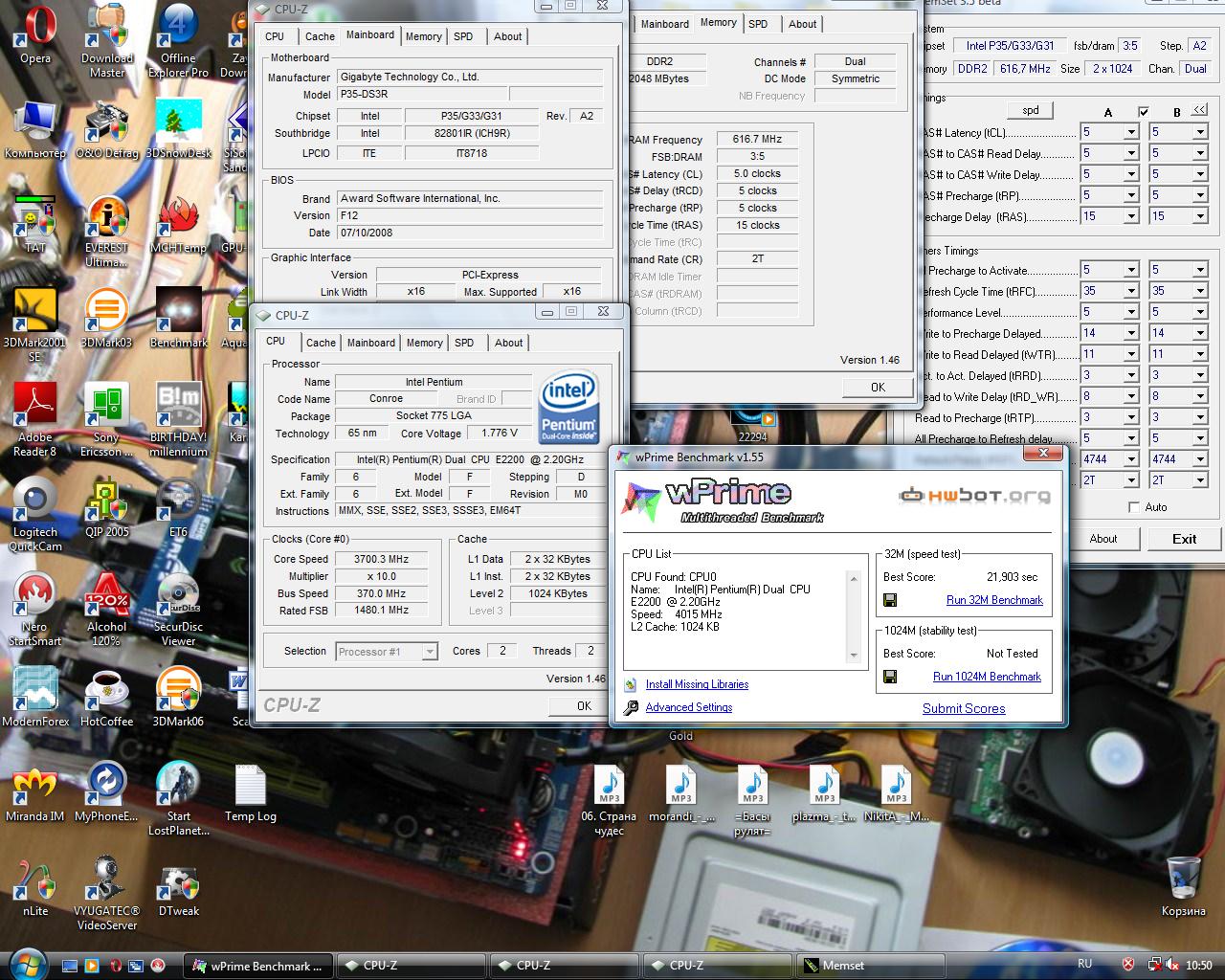Open About tab in CPU-Z Mainboard window
The image size is (1225, 980).
pyautogui.click(x=508, y=36)
